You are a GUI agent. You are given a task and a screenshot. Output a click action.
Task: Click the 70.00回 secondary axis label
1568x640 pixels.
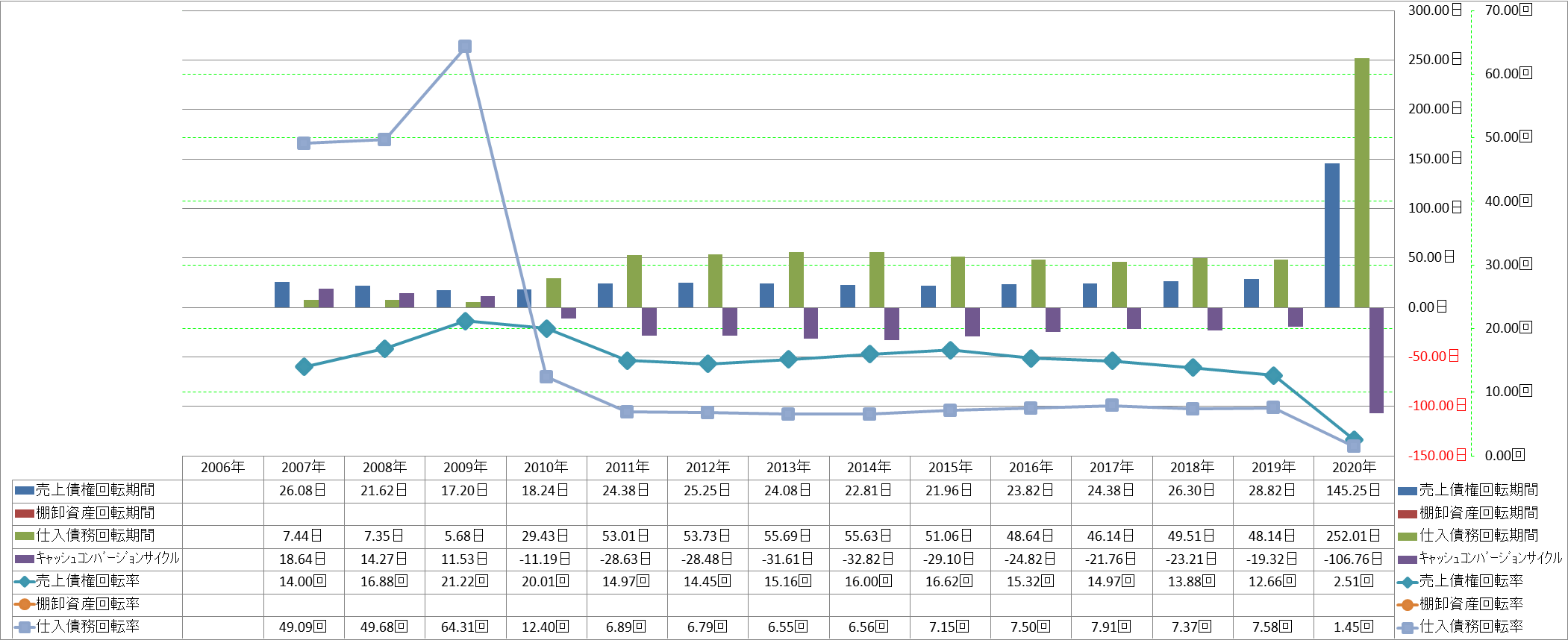click(1508, 10)
